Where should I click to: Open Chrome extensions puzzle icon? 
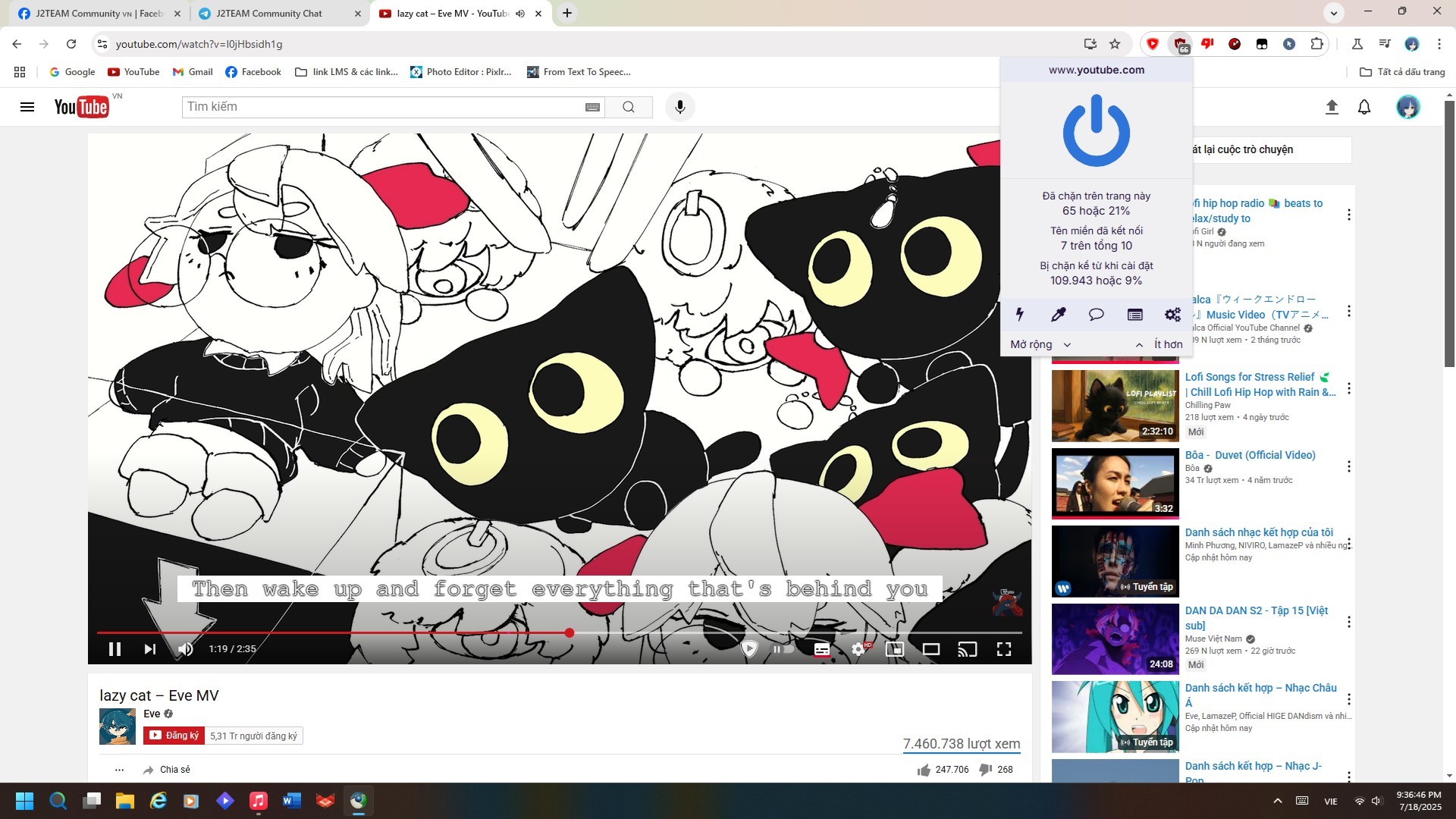tap(1317, 44)
